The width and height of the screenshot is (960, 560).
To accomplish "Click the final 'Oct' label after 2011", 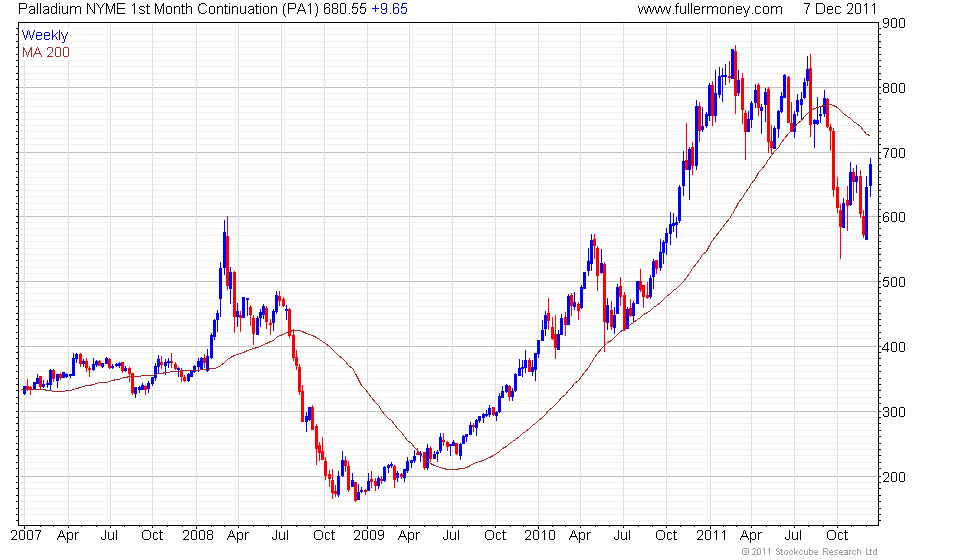I will [837, 536].
